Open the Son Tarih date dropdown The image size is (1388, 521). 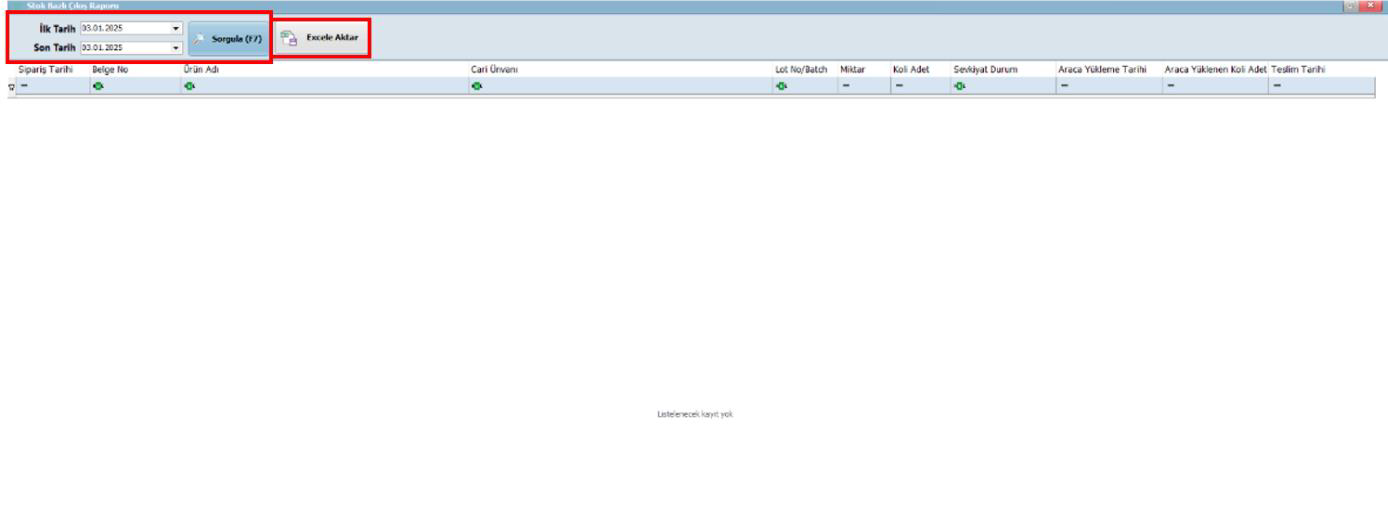tap(177, 47)
